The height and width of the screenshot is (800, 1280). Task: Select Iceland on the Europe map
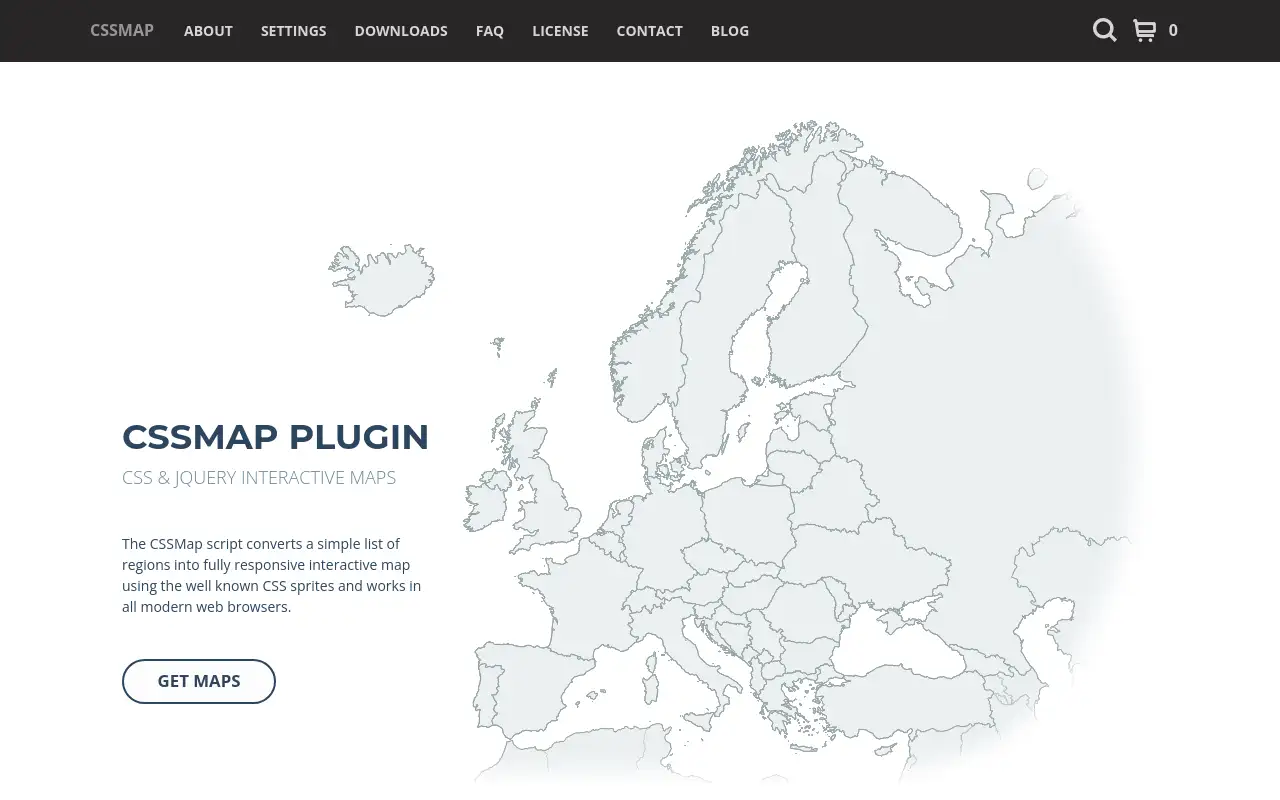381,280
